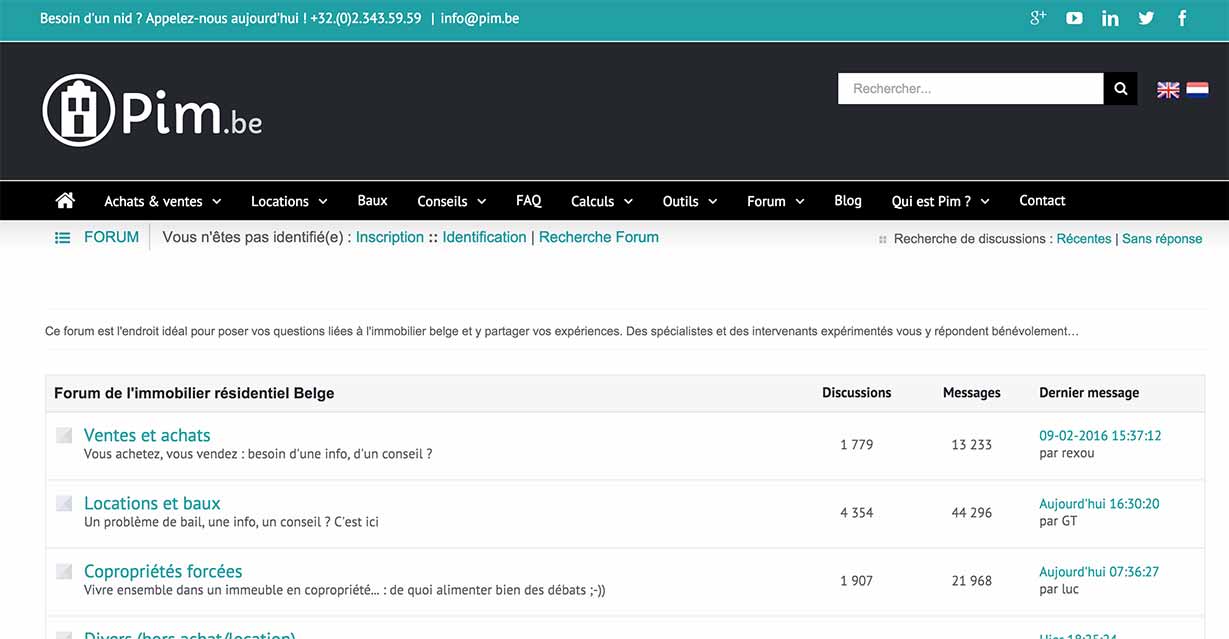
Task: Click the Inscription link
Action: click(389, 237)
